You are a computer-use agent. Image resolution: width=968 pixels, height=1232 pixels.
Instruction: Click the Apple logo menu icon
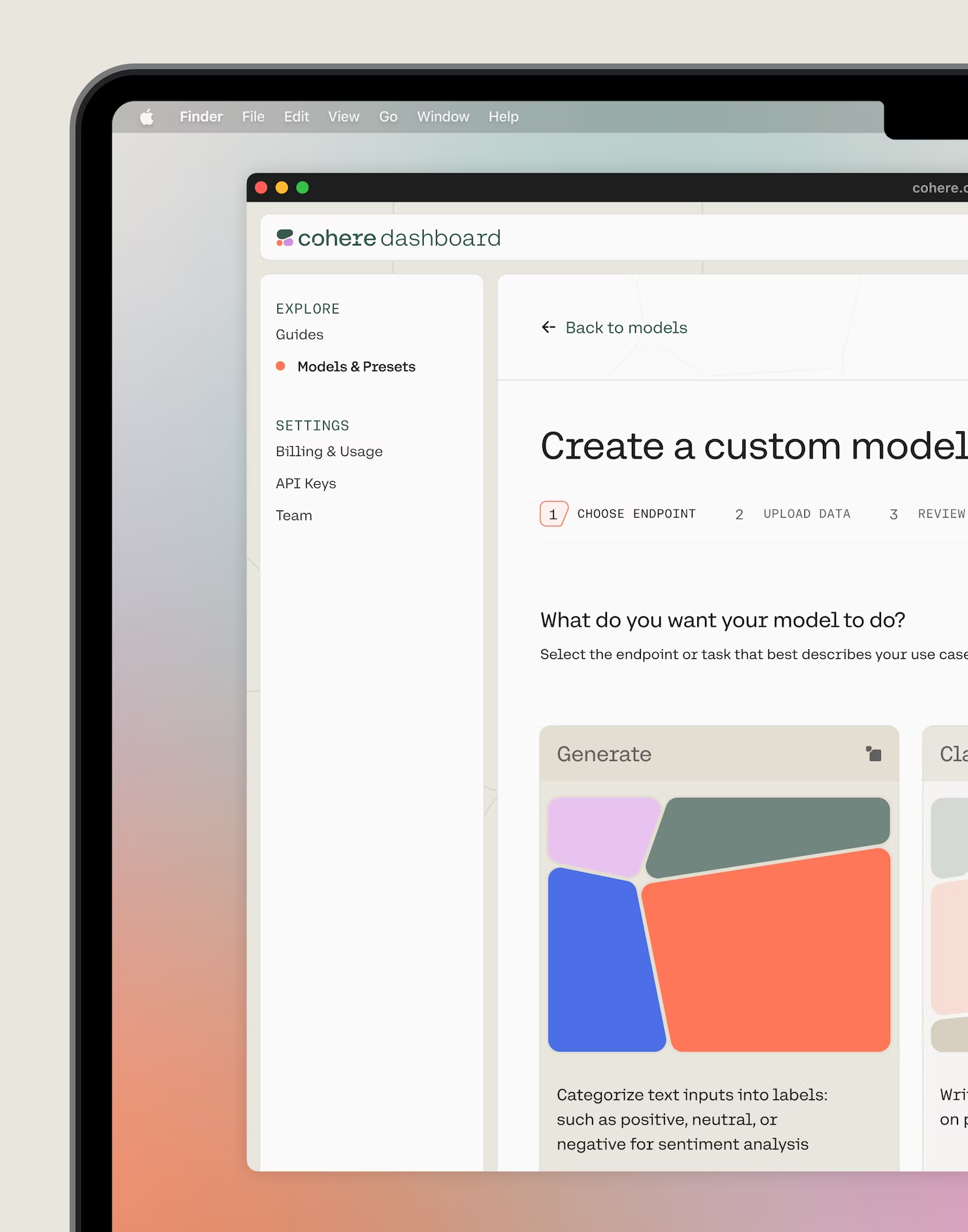pyautogui.click(x=147, y=117)
